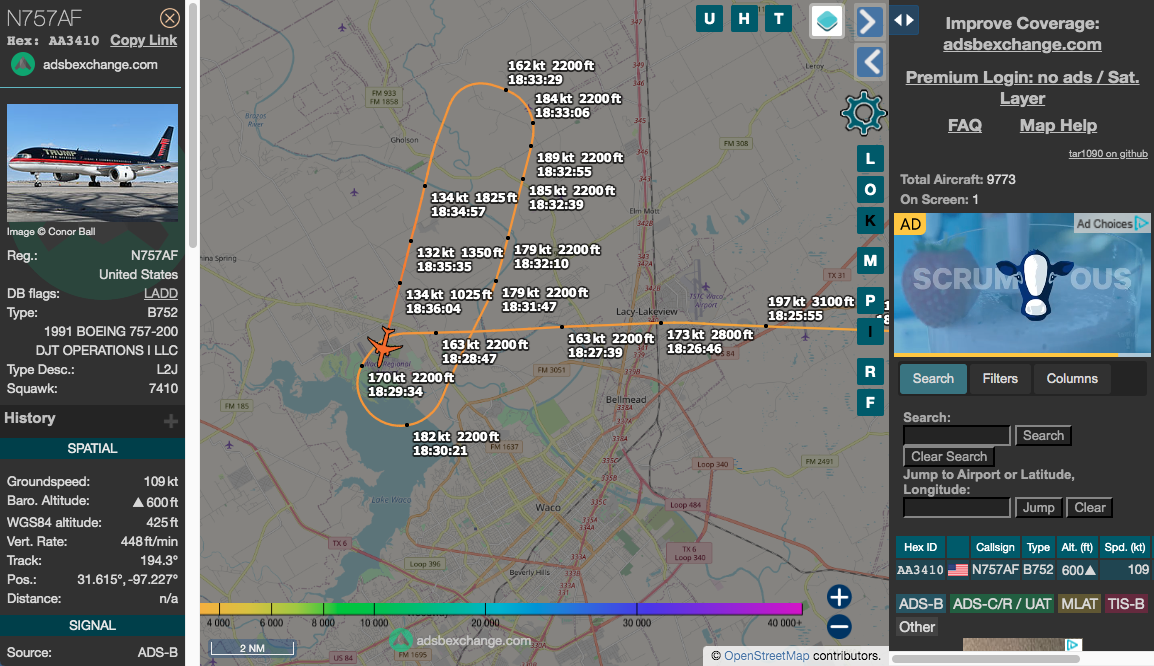Zoom out the map with minus button
This screenshot has width=1154, height=666.
(x=839, y=627)
